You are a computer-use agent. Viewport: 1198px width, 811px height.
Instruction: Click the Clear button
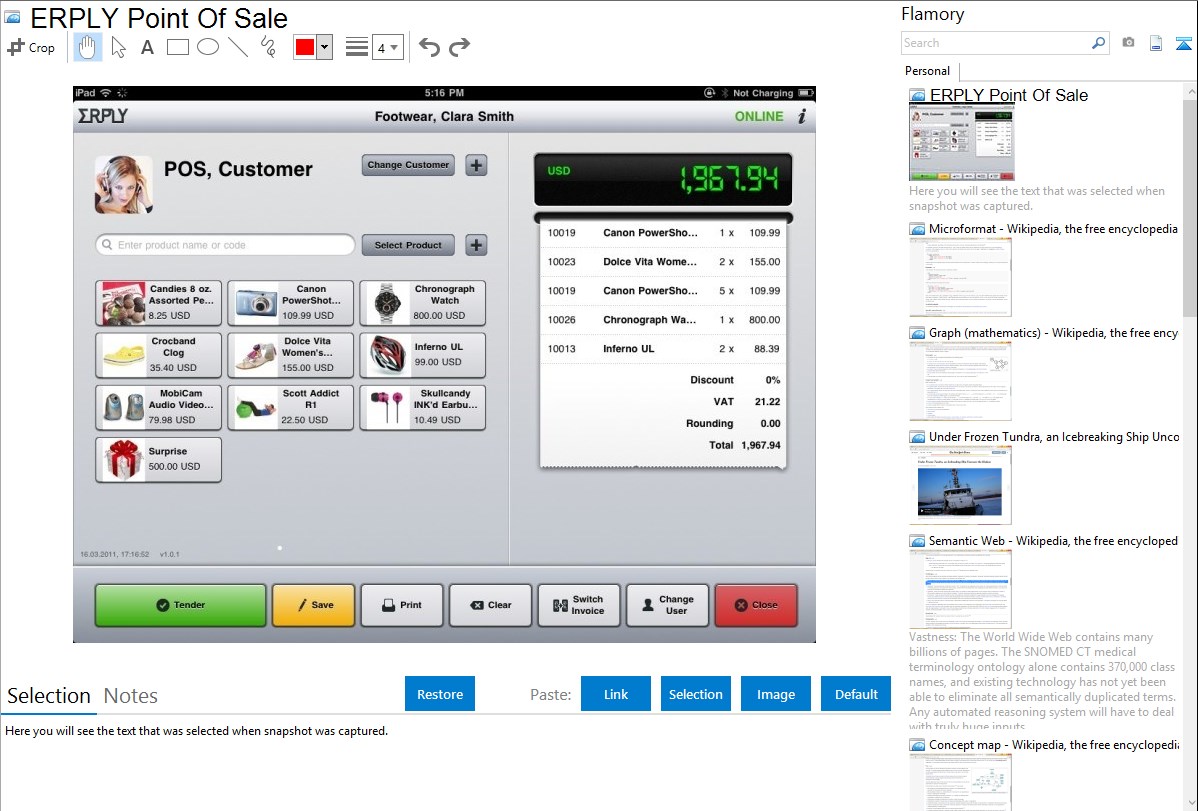click(491, 605)
